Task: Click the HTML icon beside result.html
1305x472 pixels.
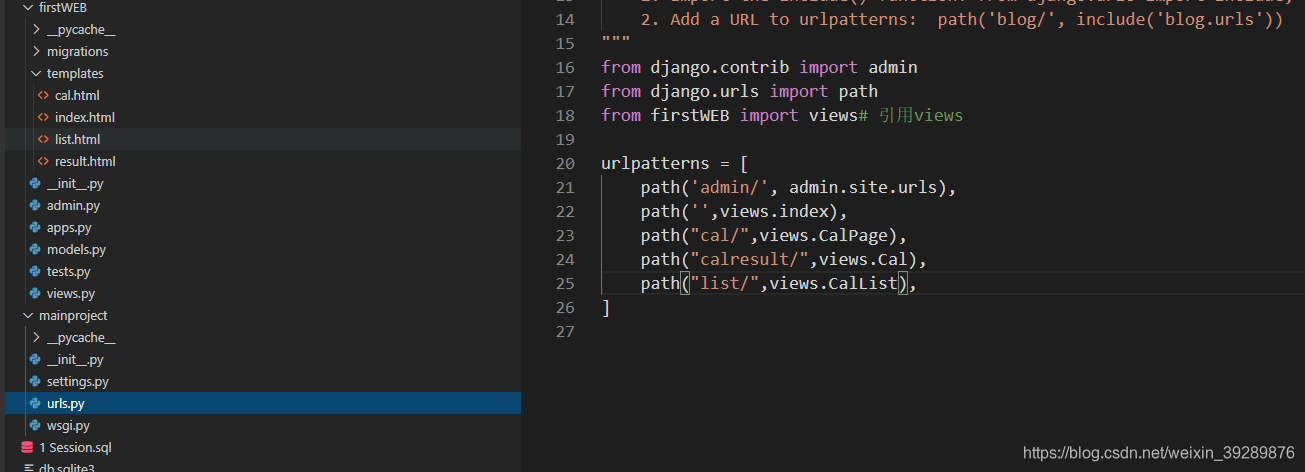Action: click(43, 161)
